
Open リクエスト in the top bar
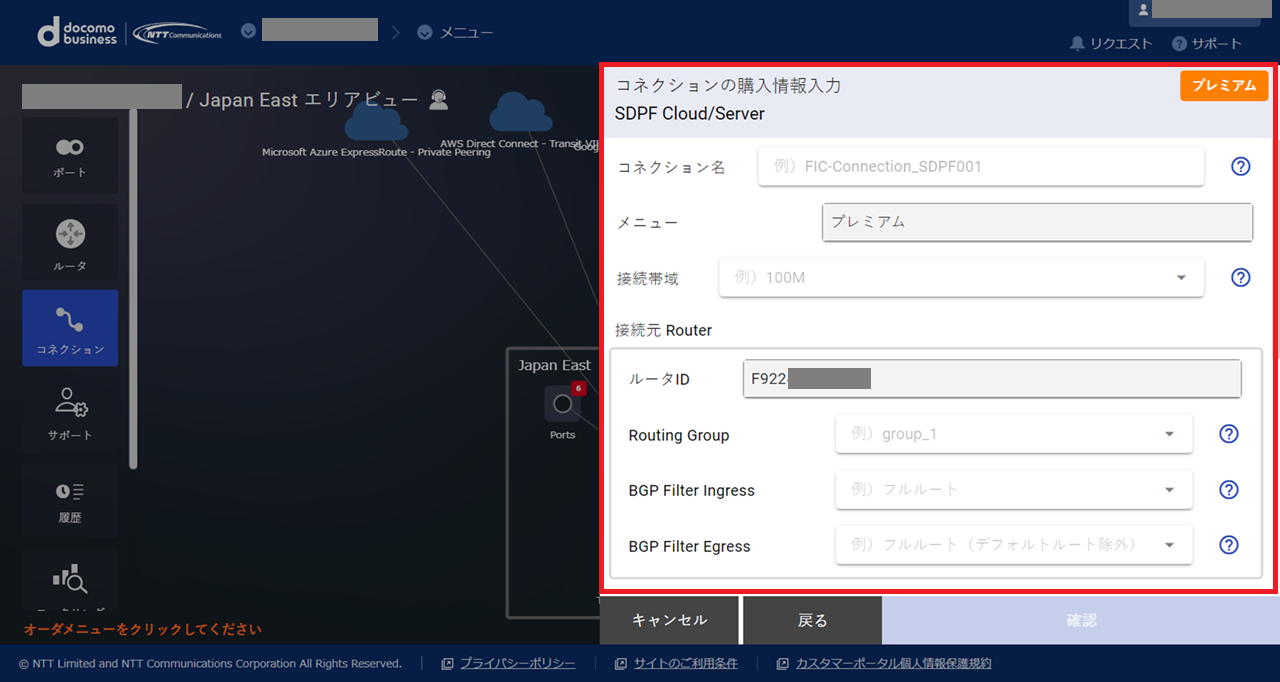(x=1111, y=44)
